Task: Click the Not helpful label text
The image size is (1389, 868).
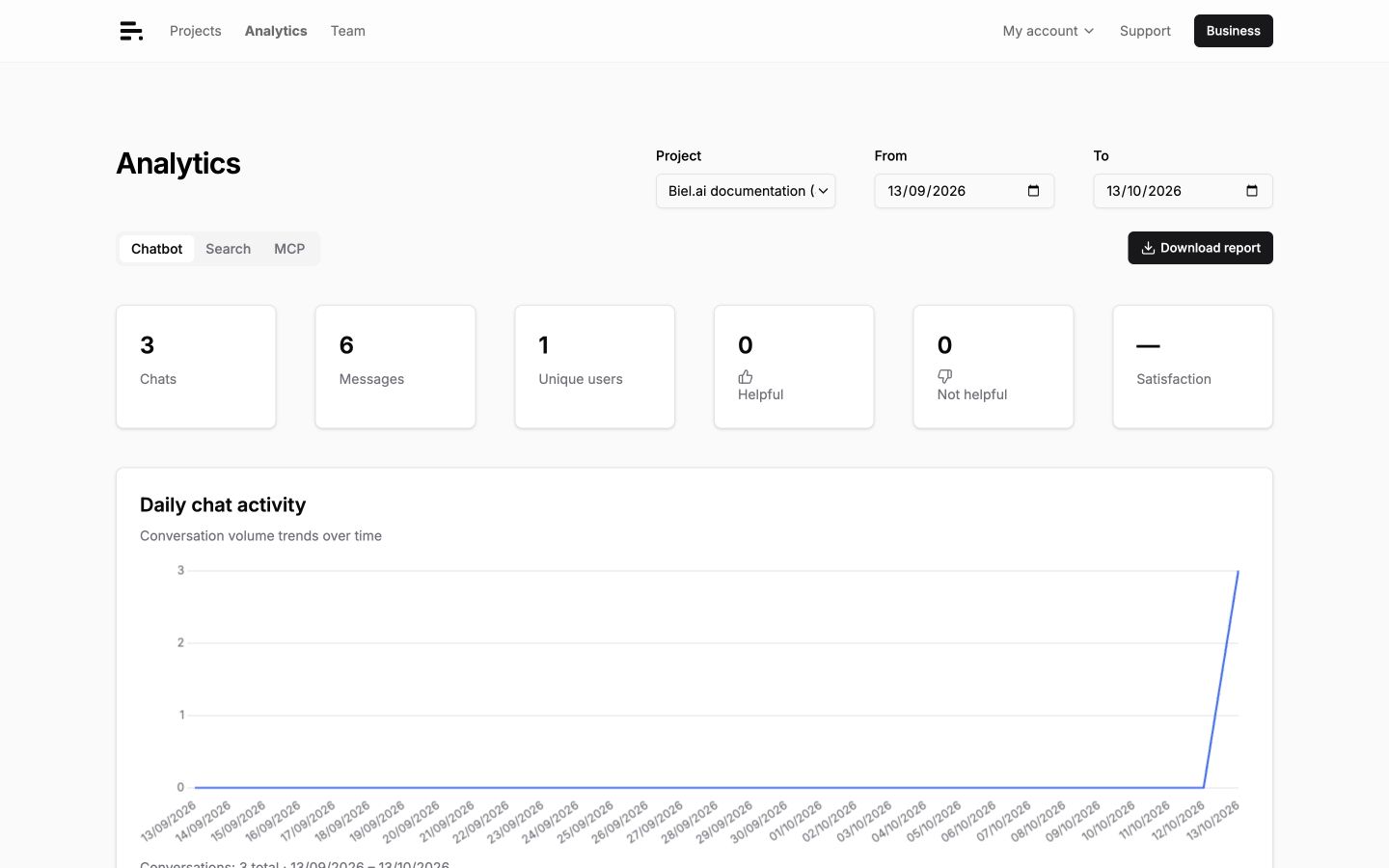Action: coord(972,394)
